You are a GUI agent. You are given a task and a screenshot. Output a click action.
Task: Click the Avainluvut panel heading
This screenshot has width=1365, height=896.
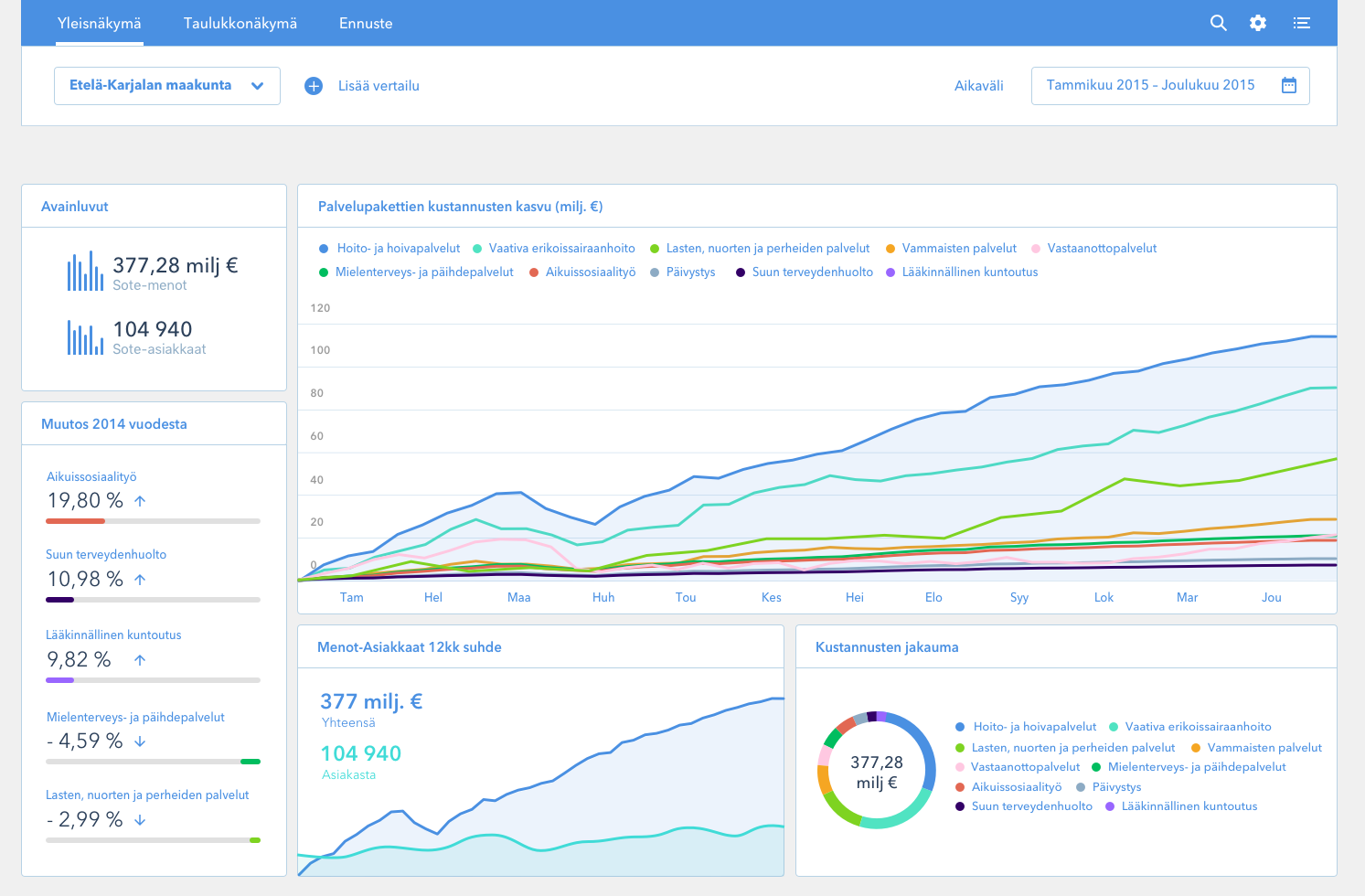tap(75, 207)
